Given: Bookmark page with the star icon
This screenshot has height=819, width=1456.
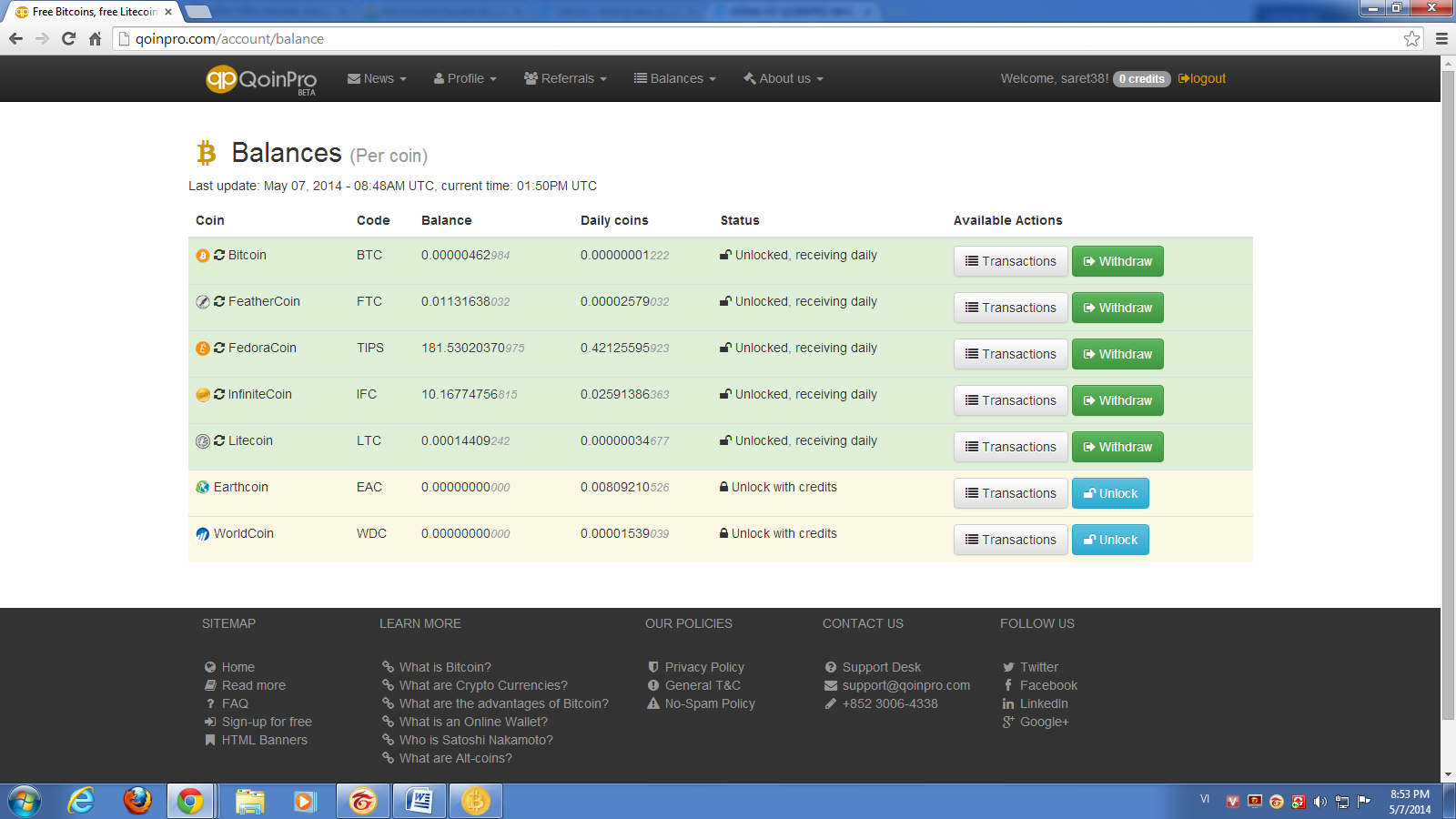Looking at the screenshot, I should click(x=1411, y=39).
